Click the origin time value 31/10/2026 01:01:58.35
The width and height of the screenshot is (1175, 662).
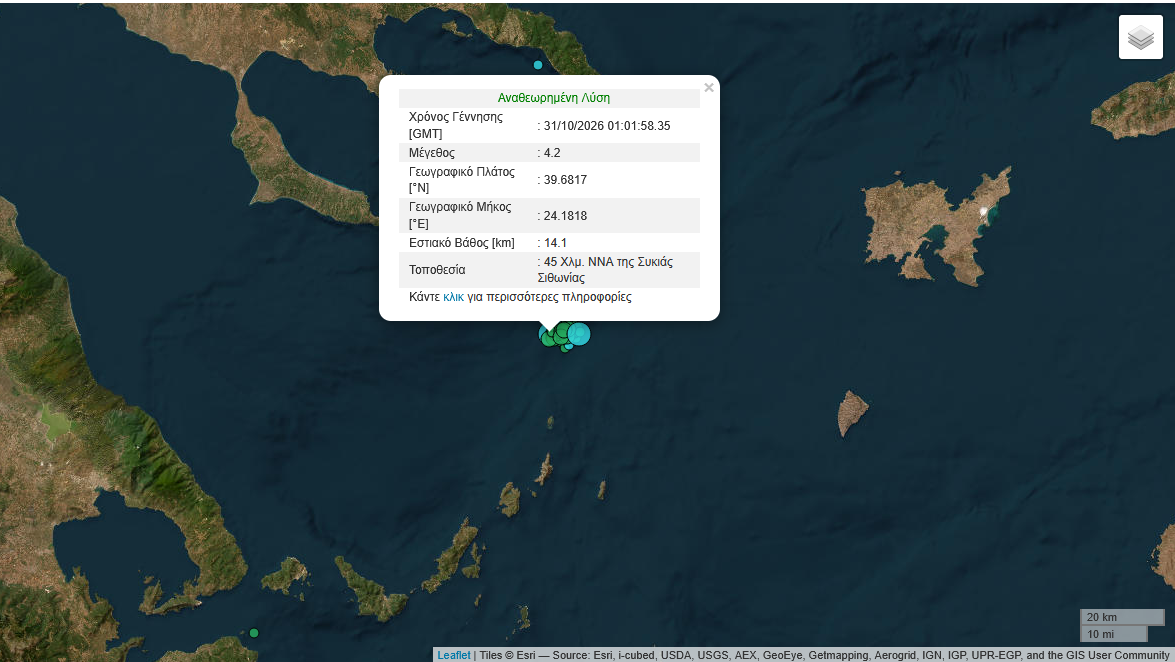607,126
